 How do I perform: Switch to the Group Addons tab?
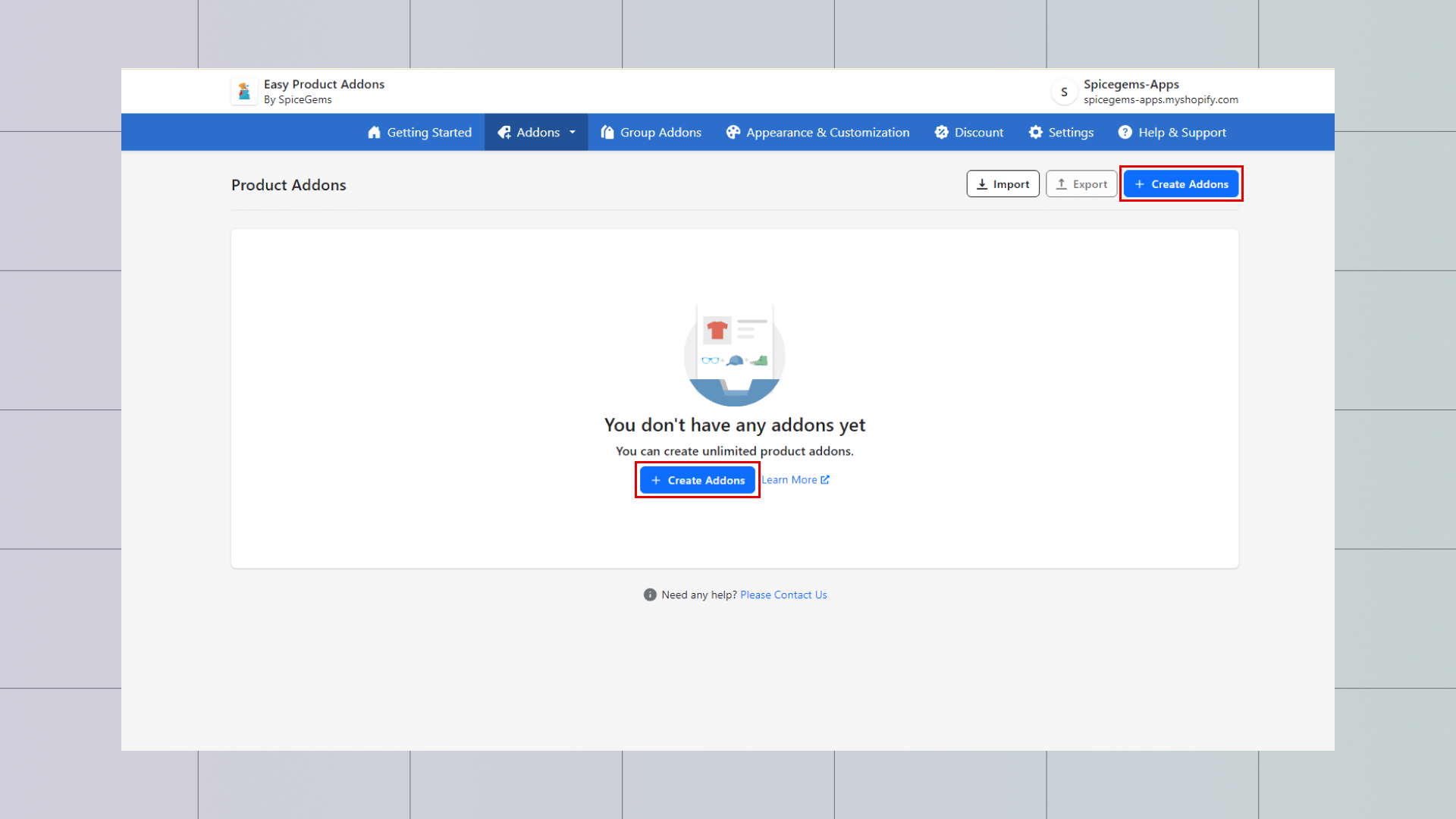(660, 133)
